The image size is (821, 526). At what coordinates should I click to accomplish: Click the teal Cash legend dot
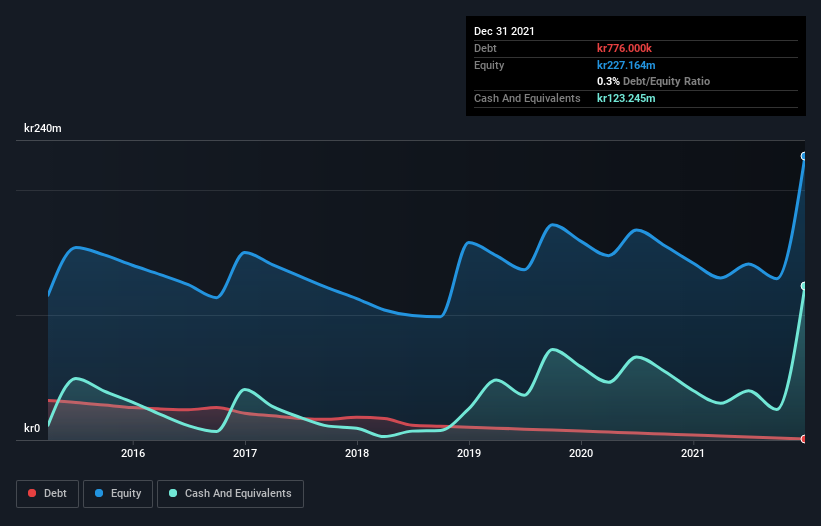pos(173,493)
